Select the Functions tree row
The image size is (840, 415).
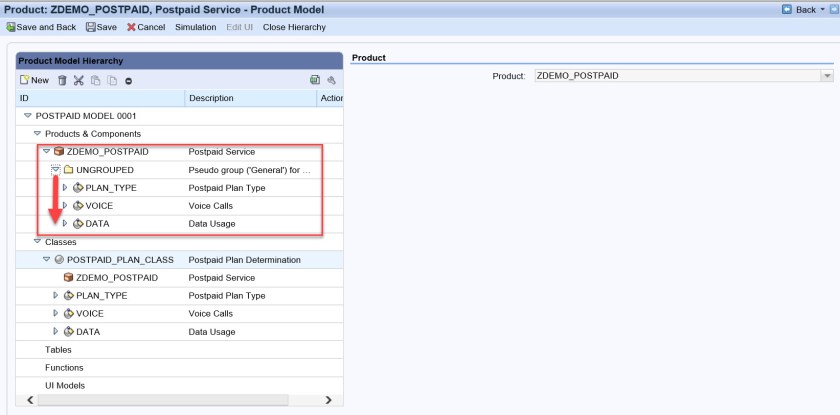[179, 367]
